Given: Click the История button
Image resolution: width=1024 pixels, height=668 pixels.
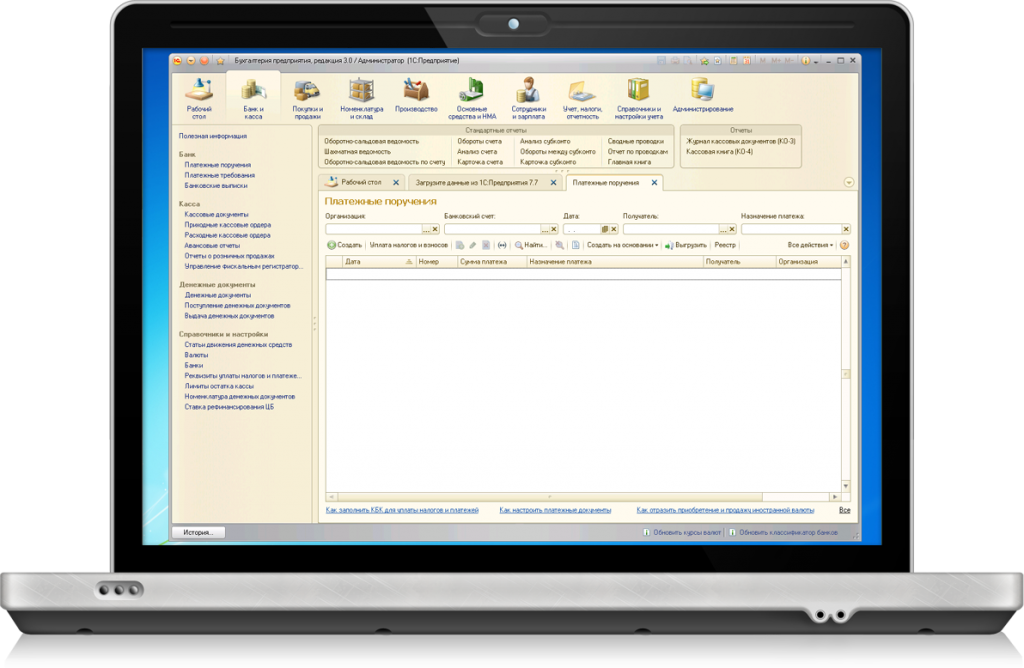Looking at the screenshot, I should (x=199, y=532).
